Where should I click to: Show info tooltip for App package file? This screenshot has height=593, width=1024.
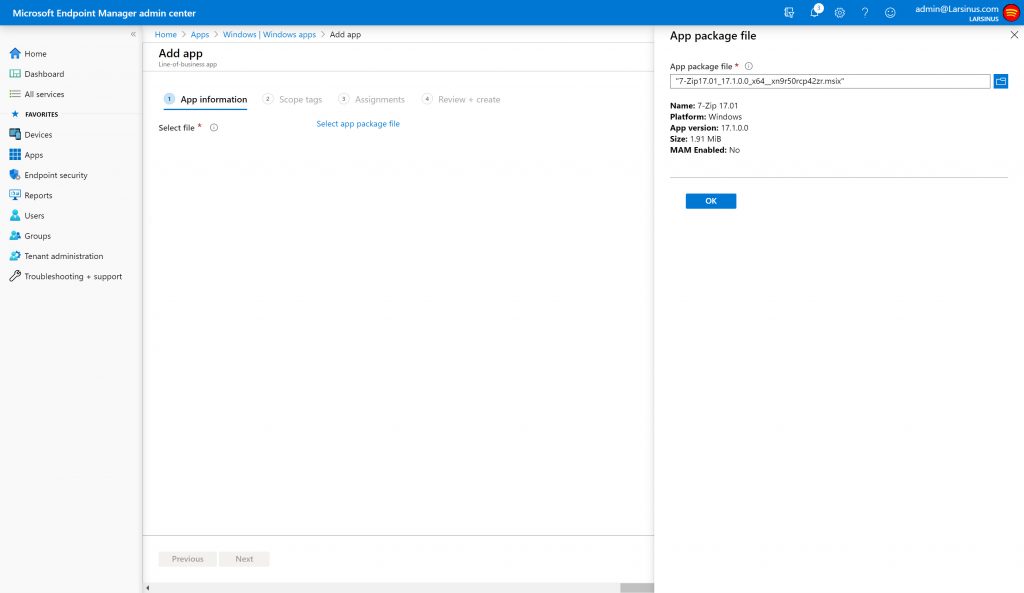748,66
